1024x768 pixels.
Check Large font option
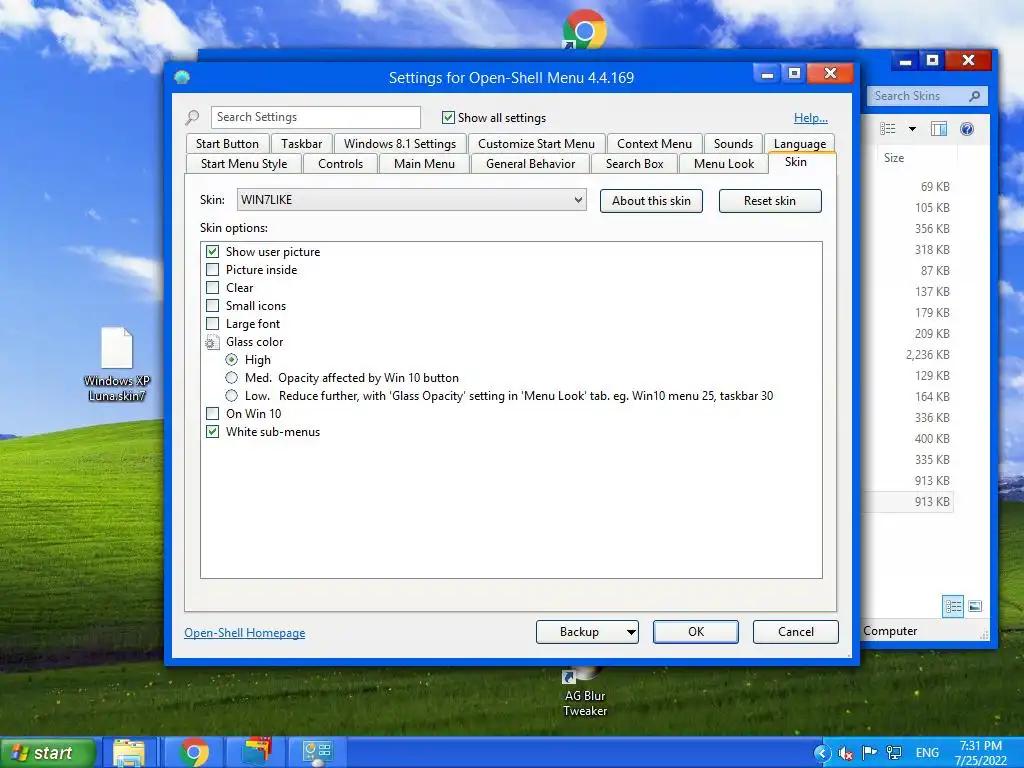click(212, 324)
